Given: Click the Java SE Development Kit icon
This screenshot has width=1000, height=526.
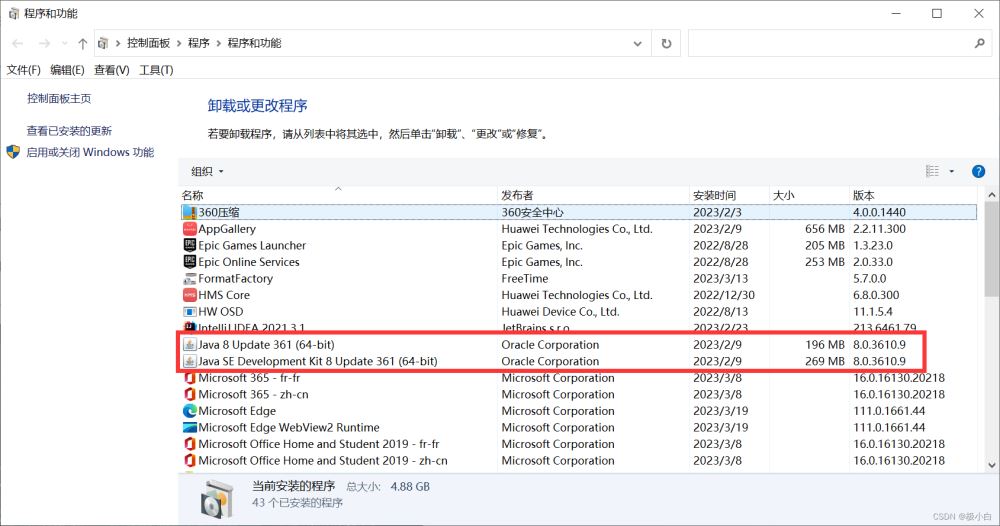Looking at the screenshot, I should tap(189, 362).
